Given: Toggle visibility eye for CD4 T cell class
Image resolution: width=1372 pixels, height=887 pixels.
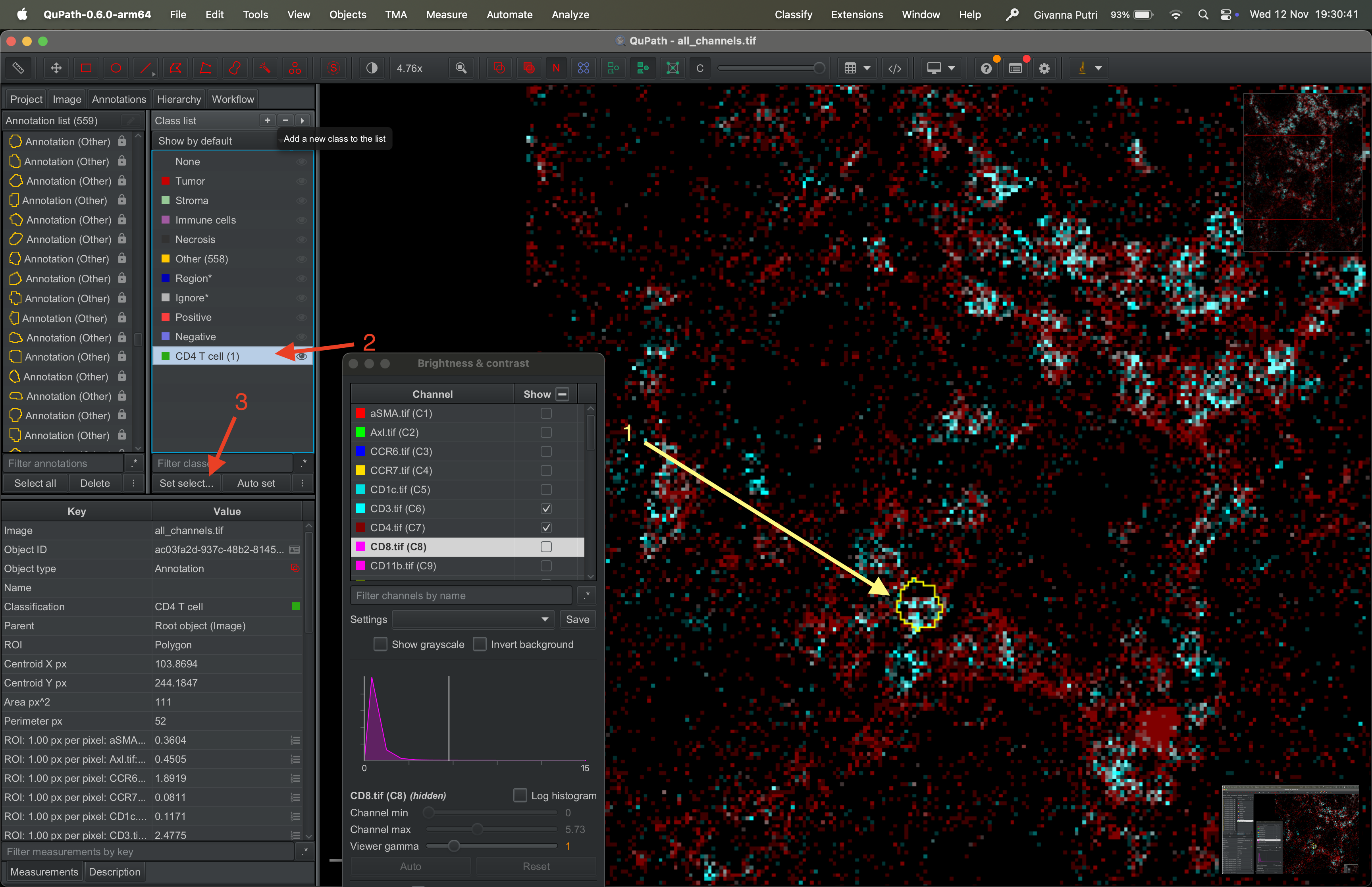Looking at the screenshot, I should tap(301, 357).
